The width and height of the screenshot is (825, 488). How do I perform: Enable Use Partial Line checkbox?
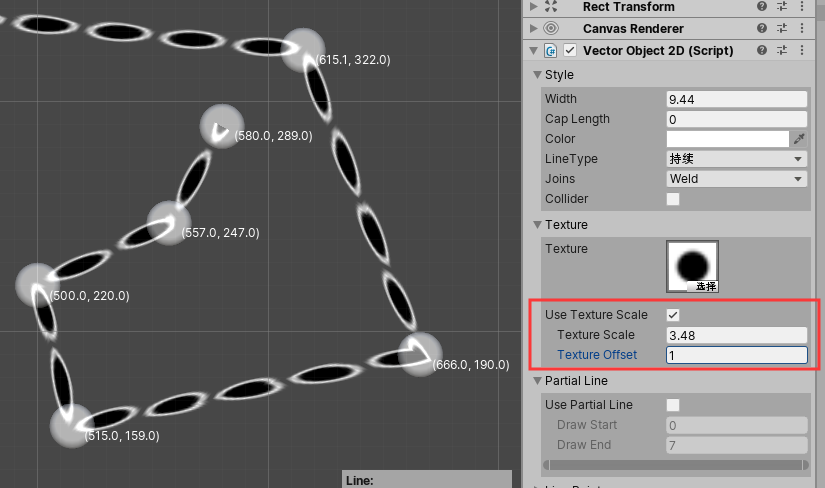[673, 405]
